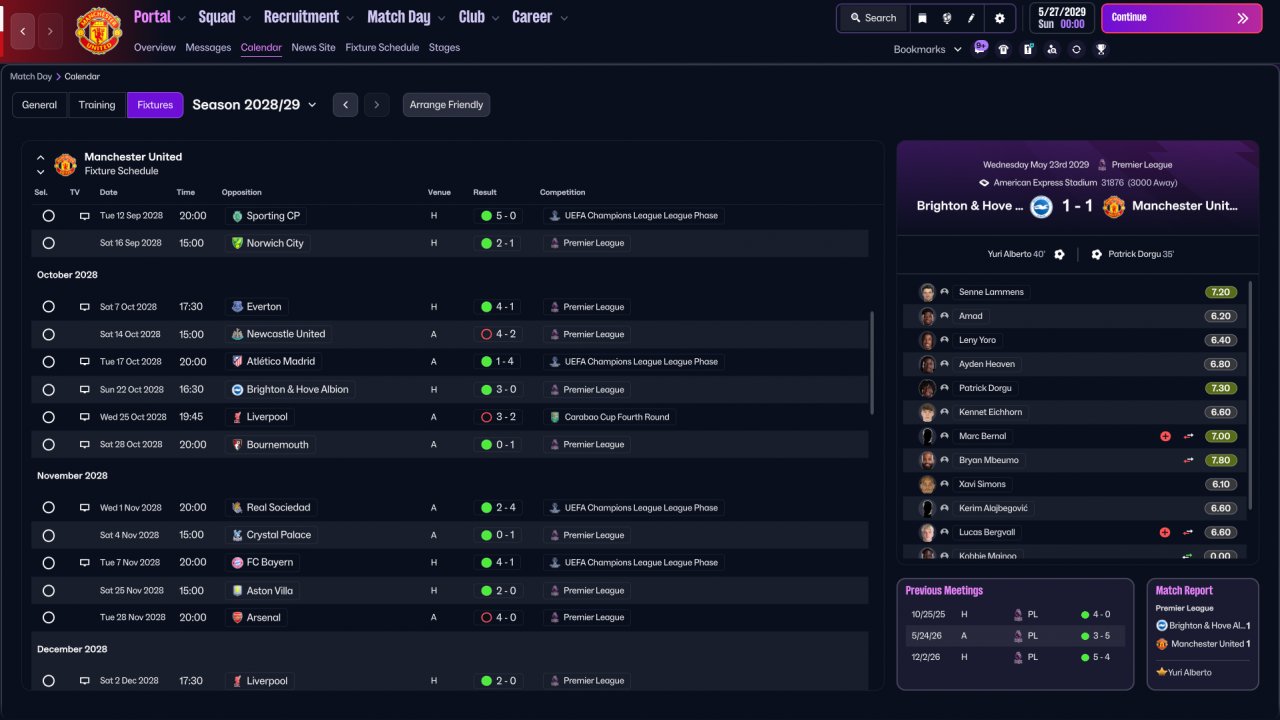Click Lucas Bergvall's red injury icon
The height and width of the screenshot is (720, 1280).
click(1165, 533)
